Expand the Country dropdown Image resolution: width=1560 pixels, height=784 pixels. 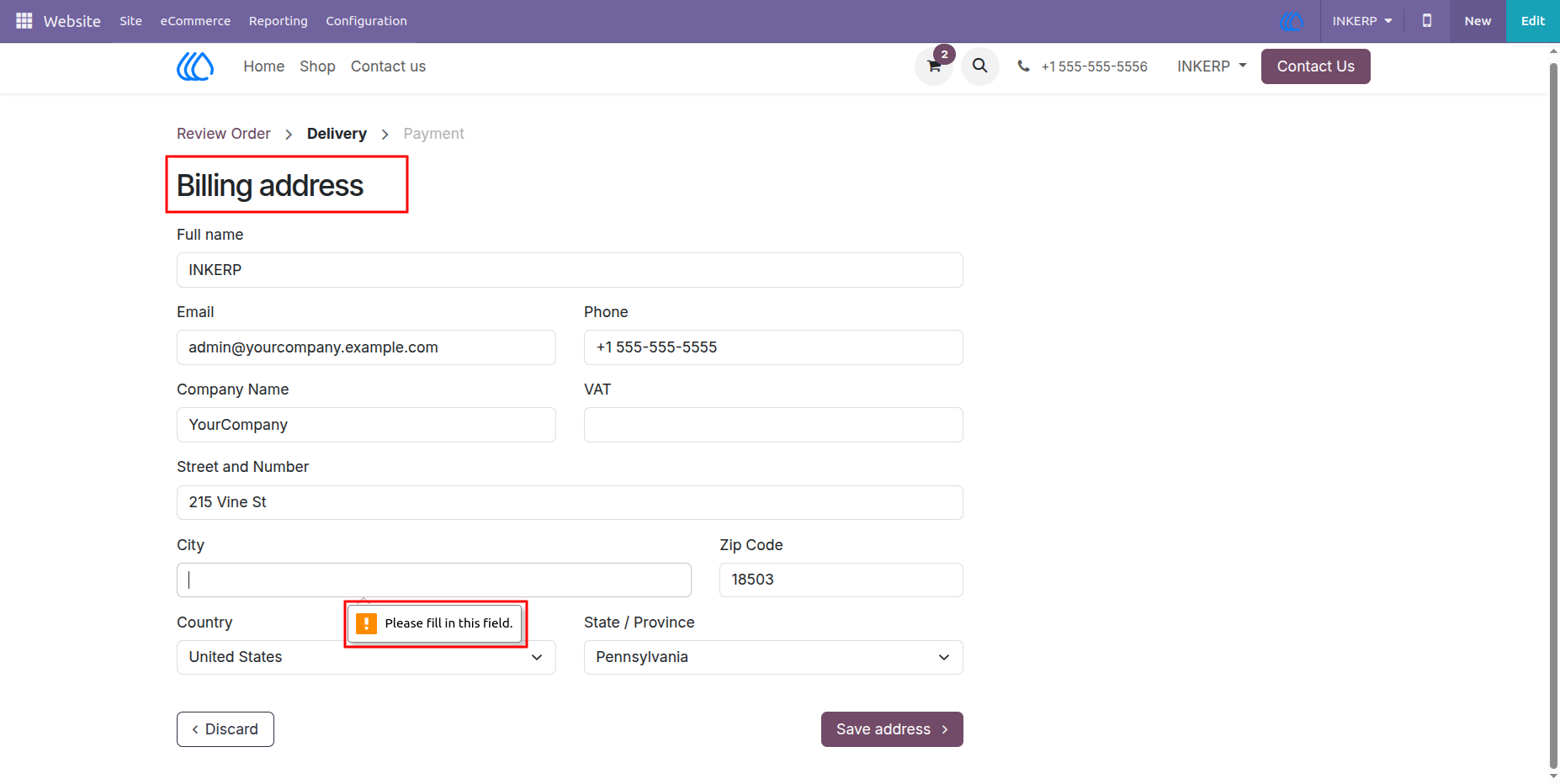[x=366, y=658]
